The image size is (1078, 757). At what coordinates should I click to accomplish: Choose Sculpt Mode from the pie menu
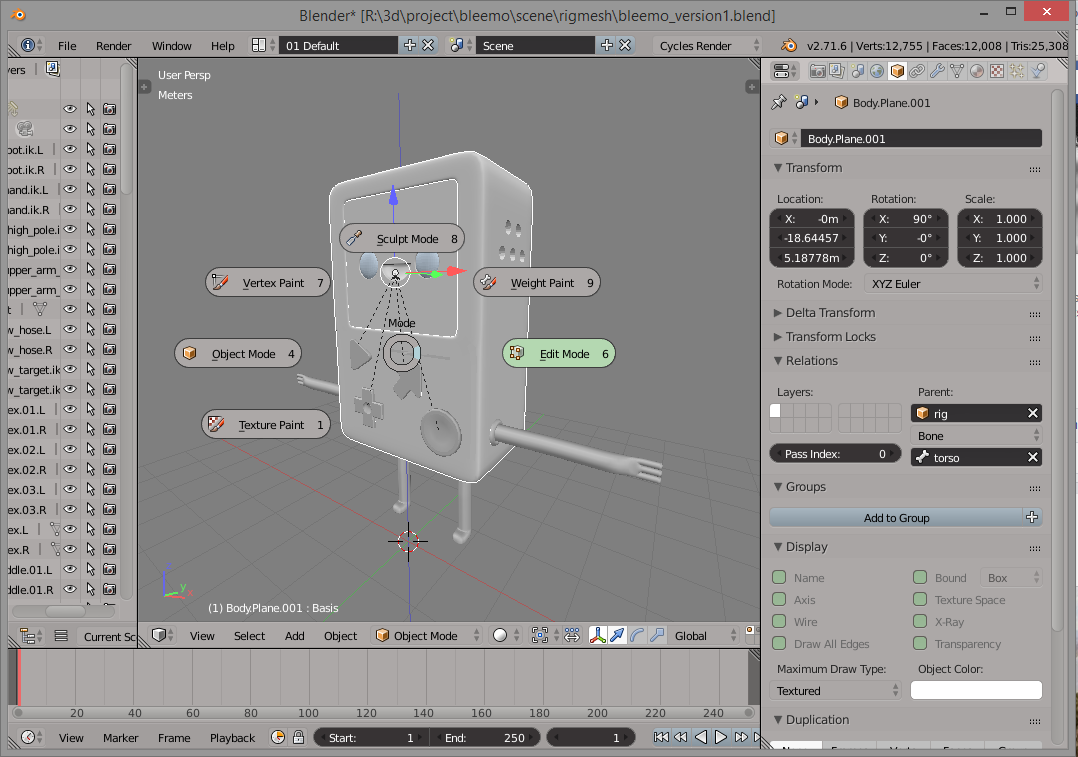click(402, 239)
